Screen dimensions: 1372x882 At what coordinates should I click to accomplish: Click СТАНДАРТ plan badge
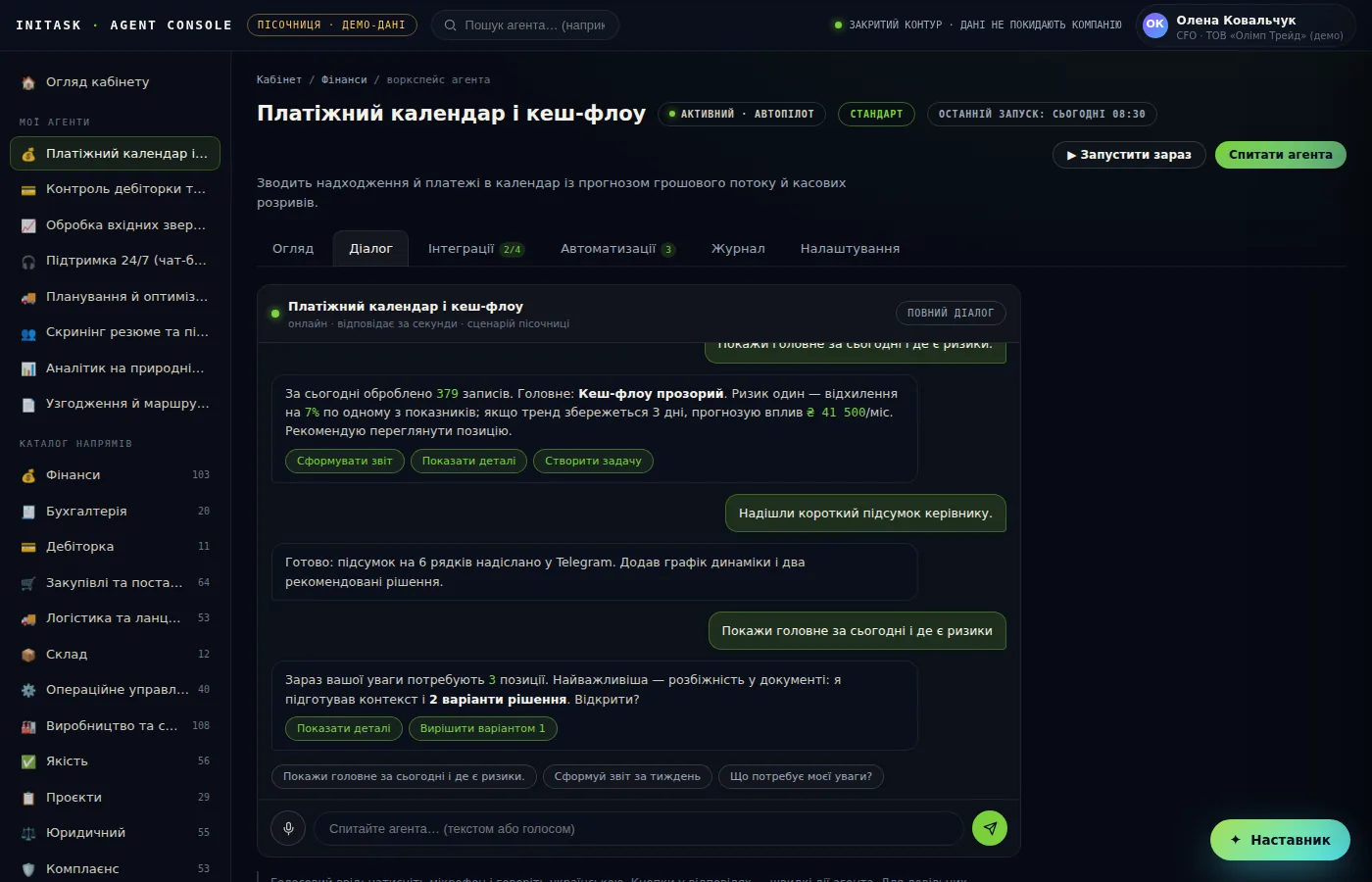876,115
